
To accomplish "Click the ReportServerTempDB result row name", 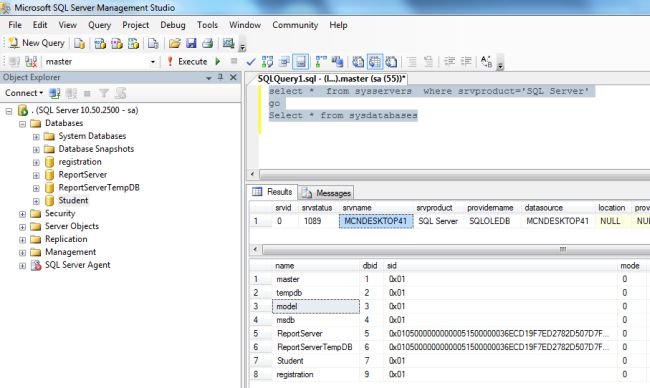I will coord(315,347).
